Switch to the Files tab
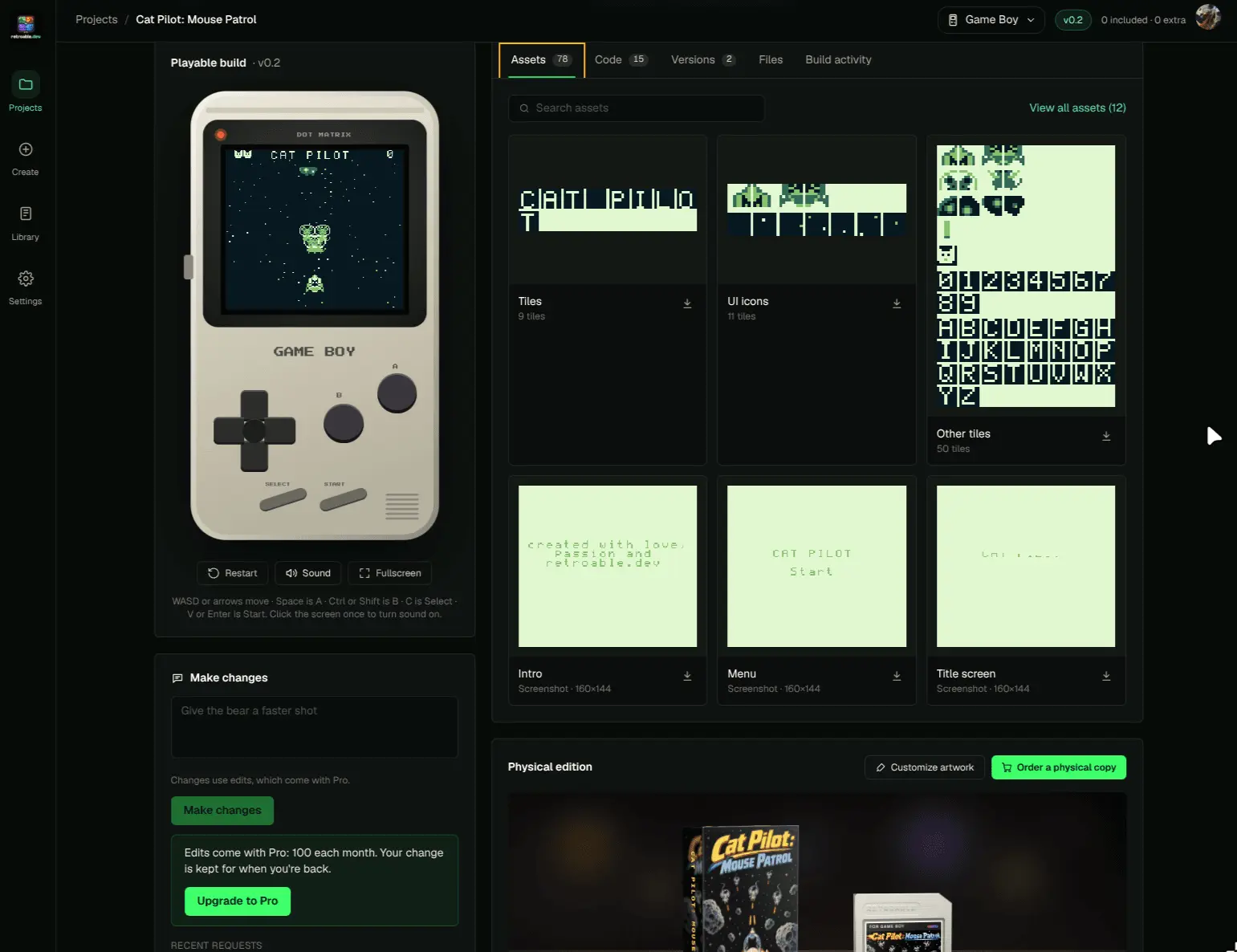The image size is (1237, 952). pos(771,60)
